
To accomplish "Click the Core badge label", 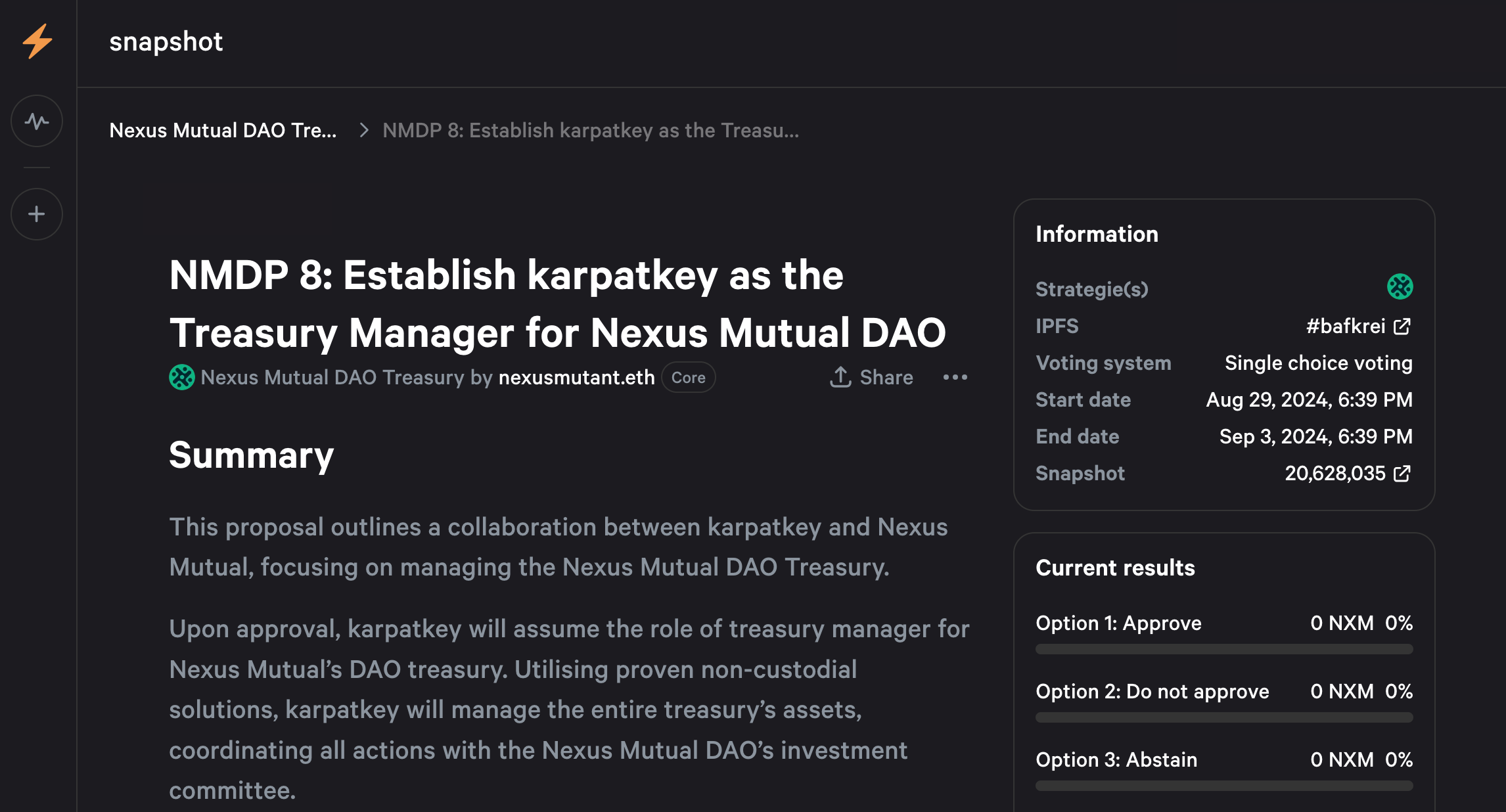I will pos(688,378).
